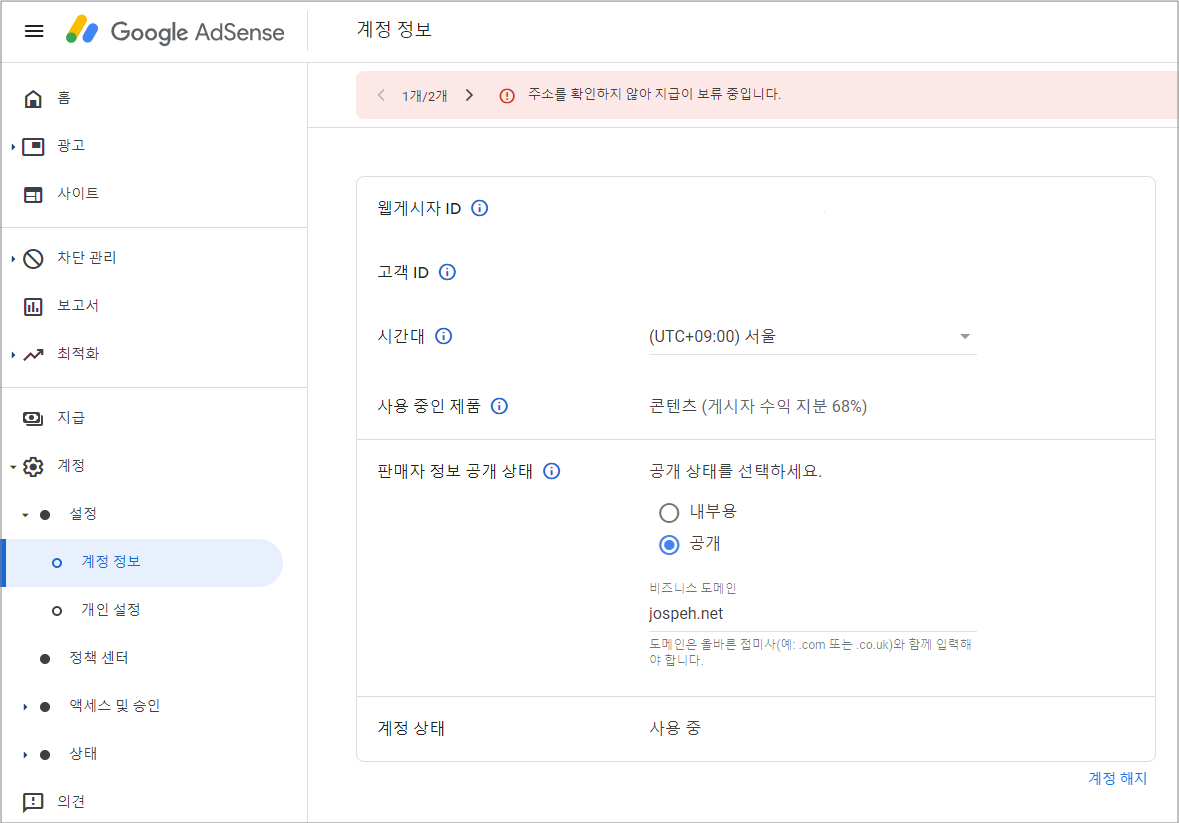Image resolution: width=1179 pixels, height=823 pixels.
Task: Click the Reports (보고서) chart icon
Action: click(x=33, y=306)
